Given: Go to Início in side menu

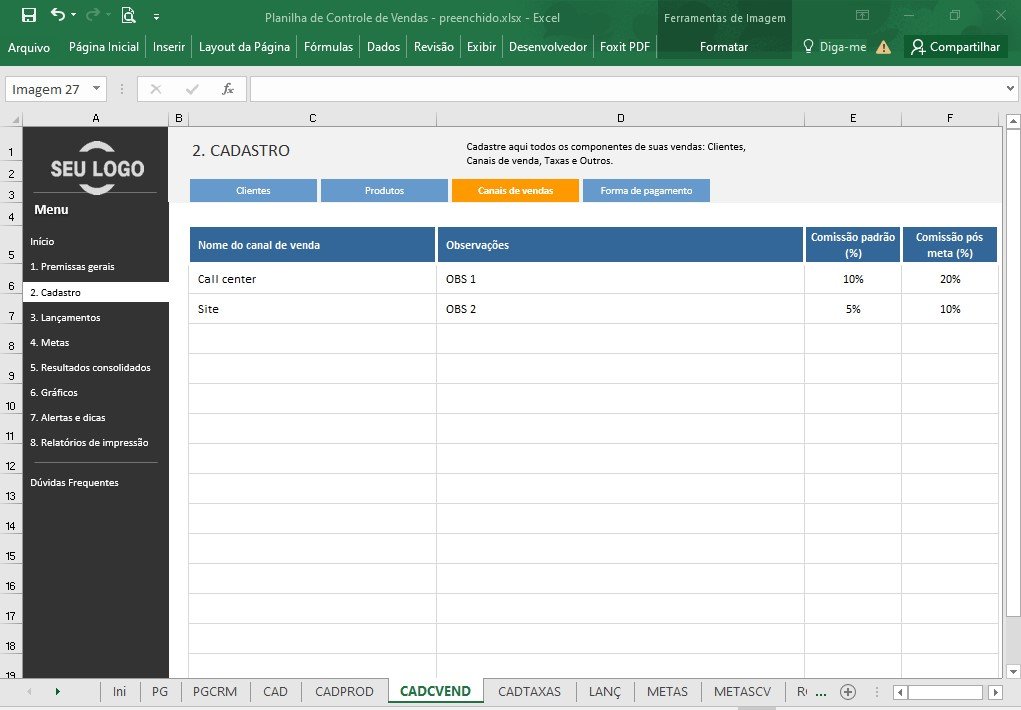Looking at the screenshot, I should (x=42, y=242).
